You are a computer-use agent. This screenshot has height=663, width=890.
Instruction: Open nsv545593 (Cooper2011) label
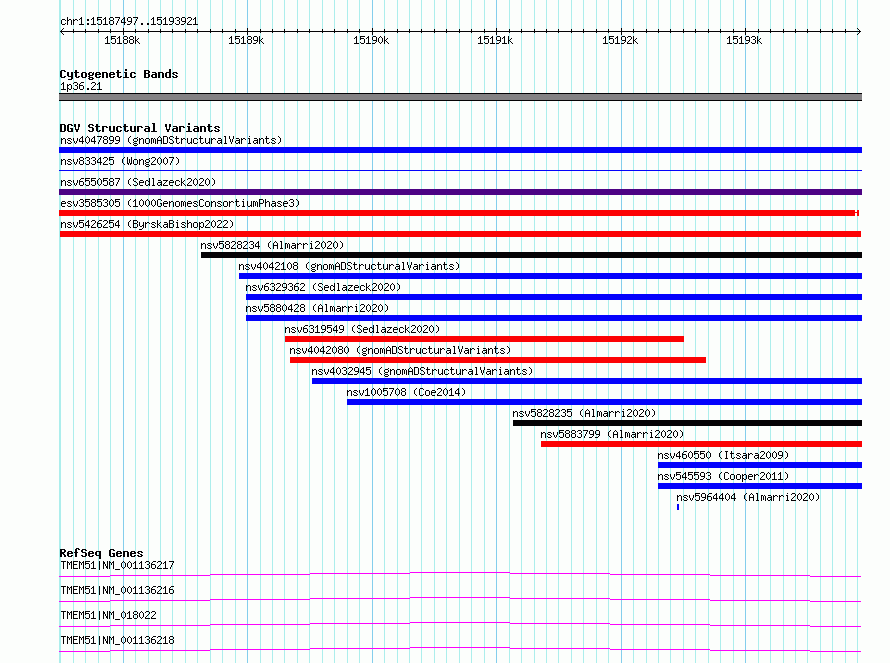(x=723, y=476)
